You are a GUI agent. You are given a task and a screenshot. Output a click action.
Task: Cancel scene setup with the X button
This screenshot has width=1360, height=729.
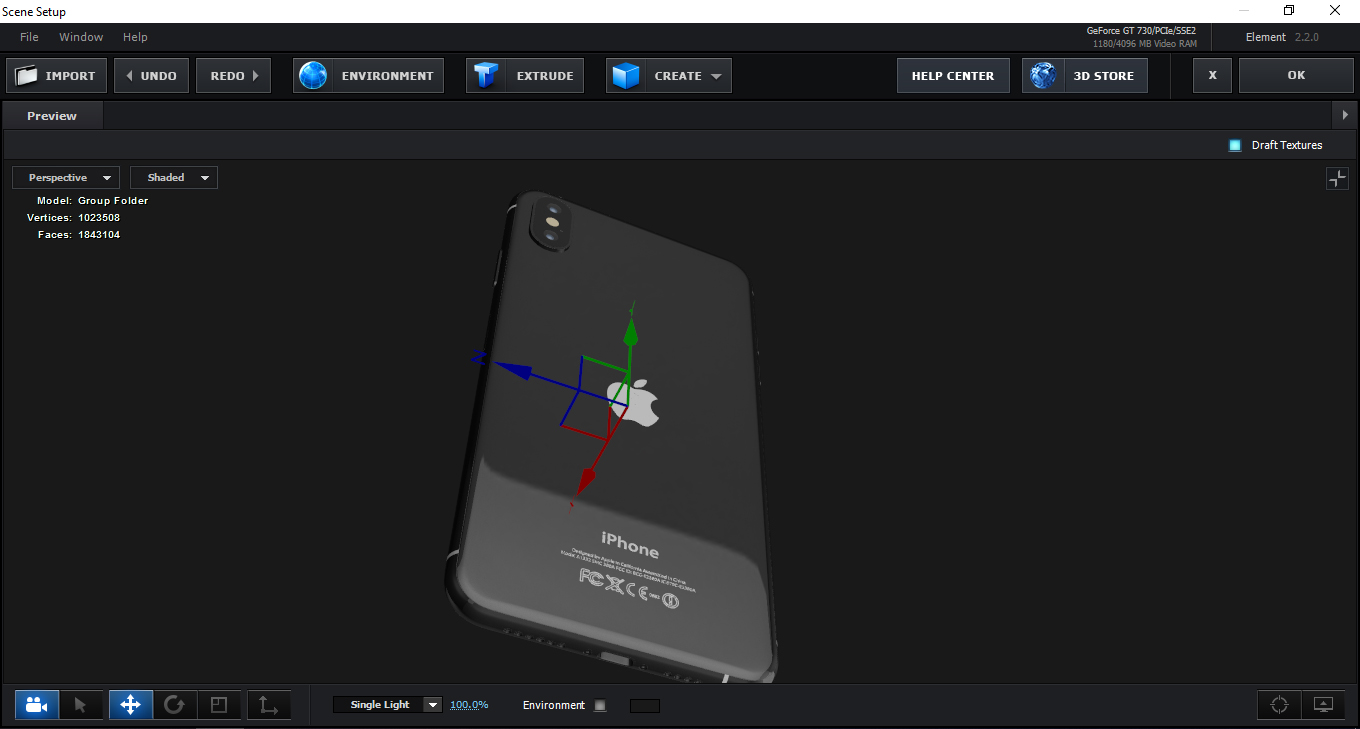[1213, 76]
